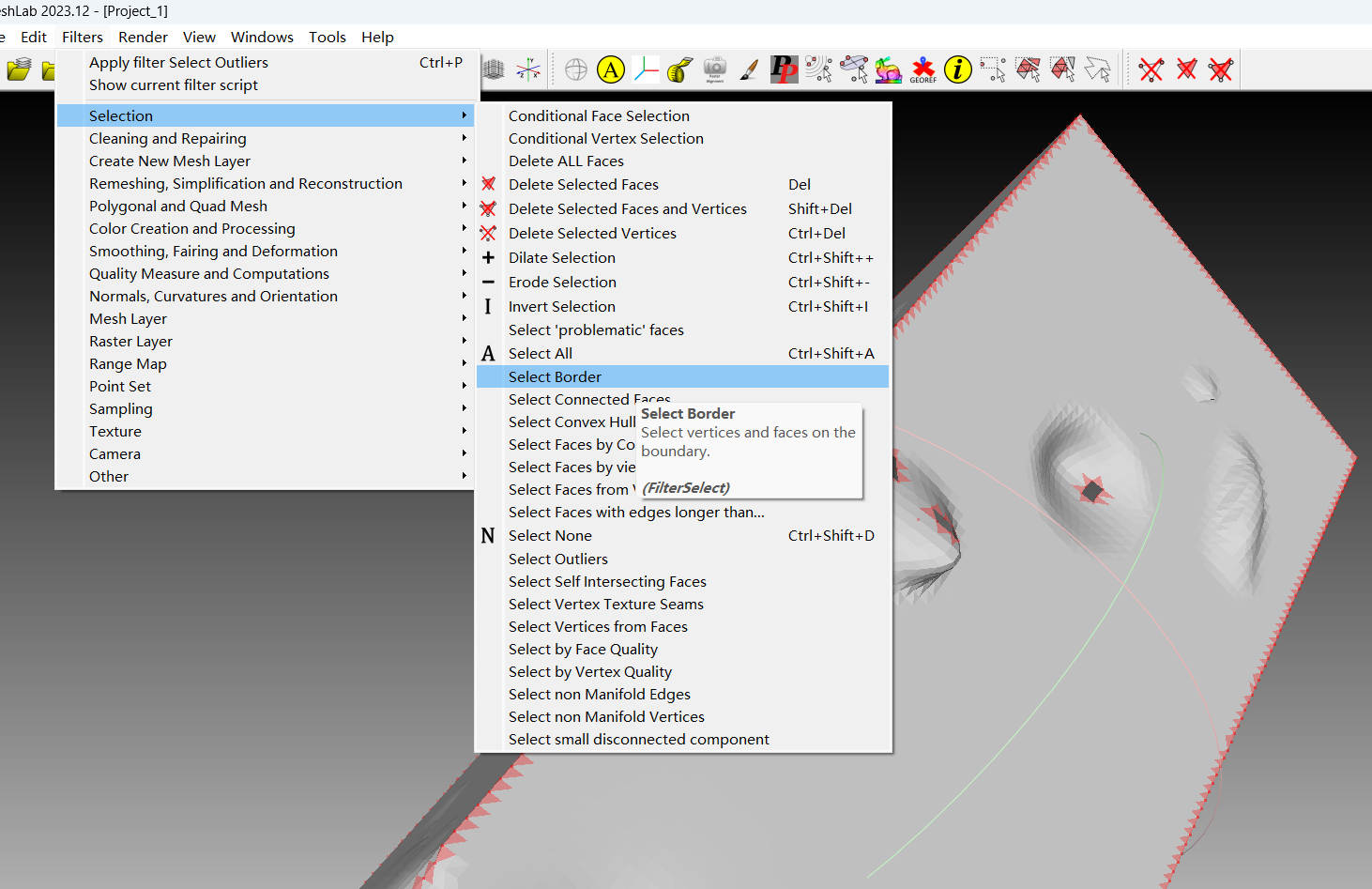Image resolution: width=1372 pixels, height=889 pixels.
Task: Choose Delete Selected Vertices menu entry
Action: (682, 233)
